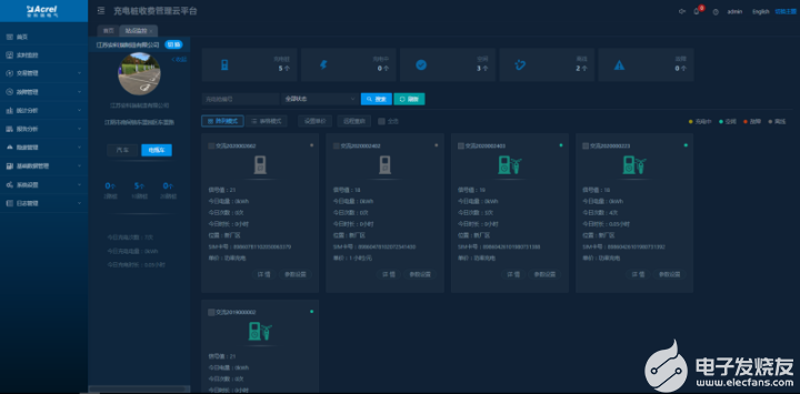Click the charging pile total count icon
The width and height of the screenshot is (800, 394).
click(224, 65)
